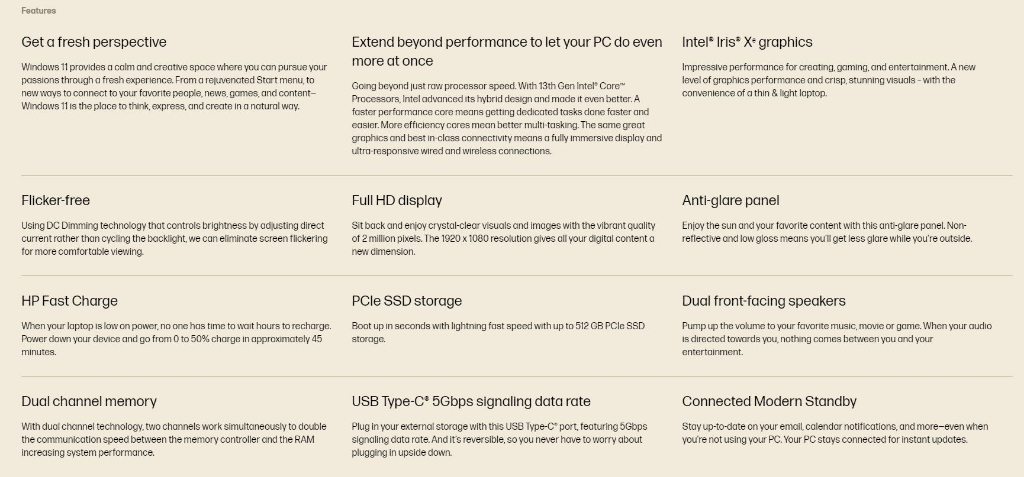The height and width of the screenshot is (477, 1024).
Task: Click the Features section label
Action: 39,10
